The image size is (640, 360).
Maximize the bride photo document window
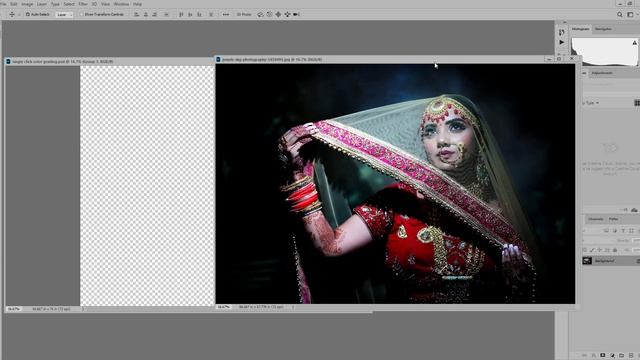[x=559, y=59]
